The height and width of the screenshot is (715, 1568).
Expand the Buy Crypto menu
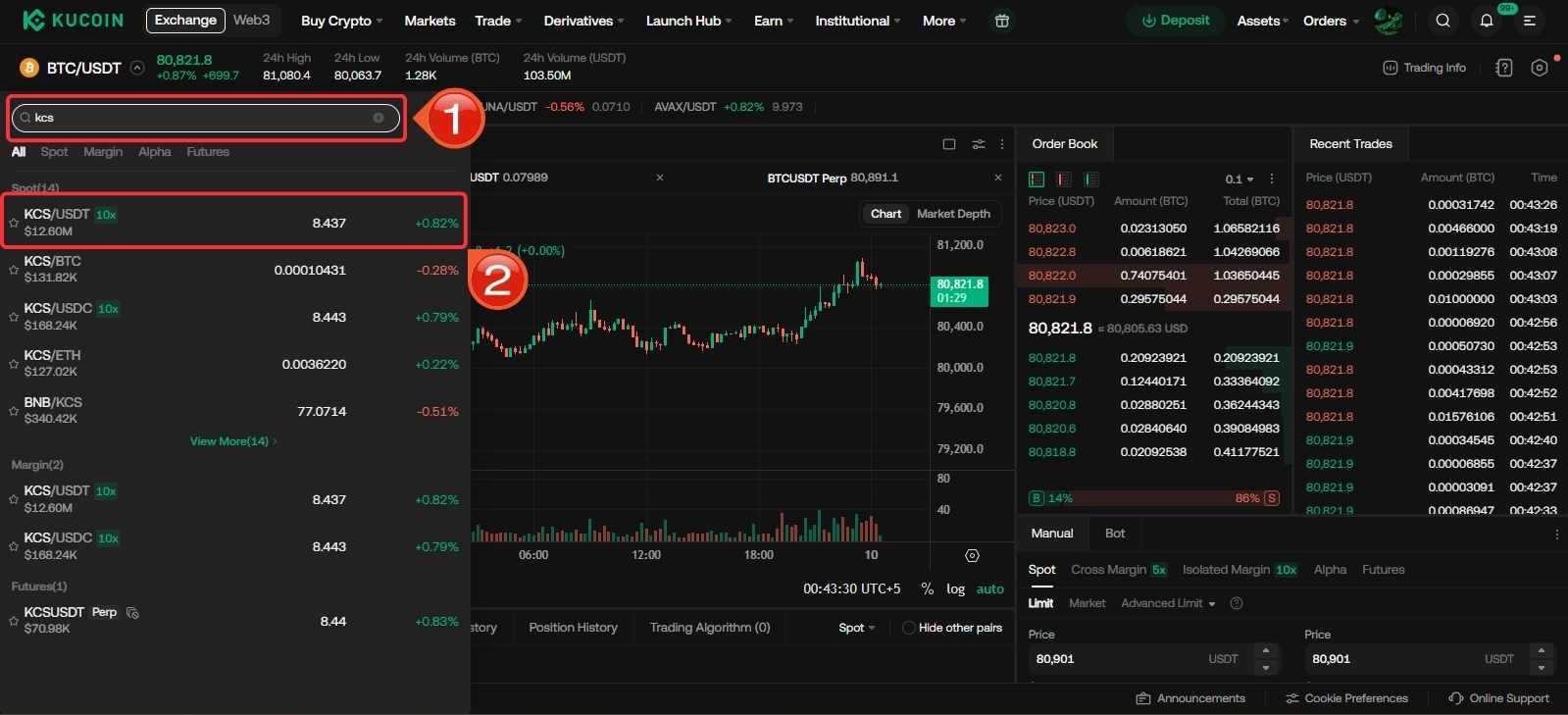[x=341, y=21]
